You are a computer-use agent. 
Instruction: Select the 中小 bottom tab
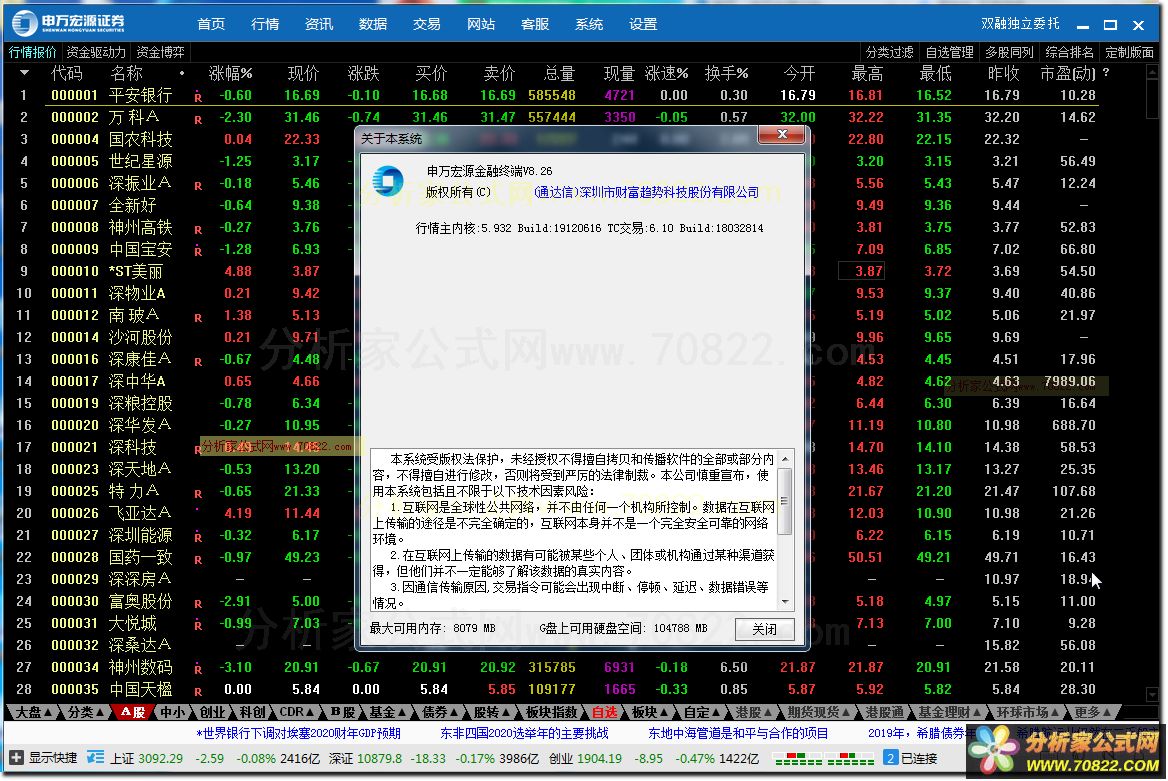(x=172, y=712)
